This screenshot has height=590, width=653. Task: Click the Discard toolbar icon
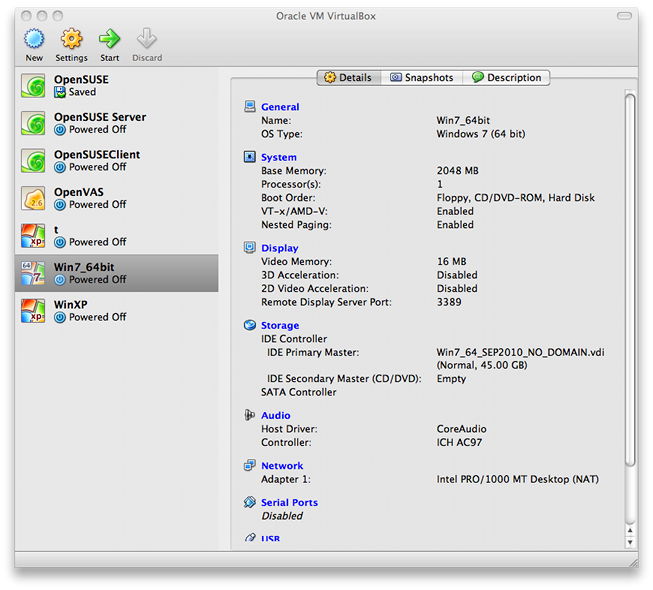147,39
